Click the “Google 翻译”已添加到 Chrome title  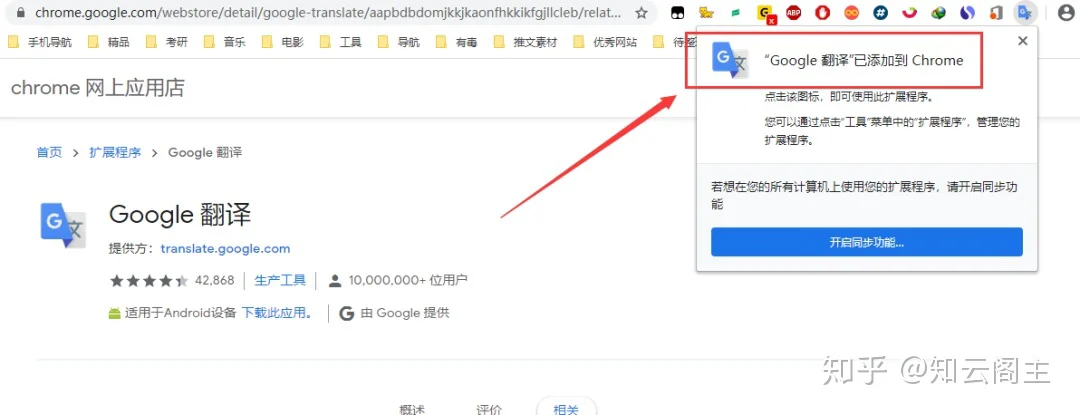tap(864, 61)
